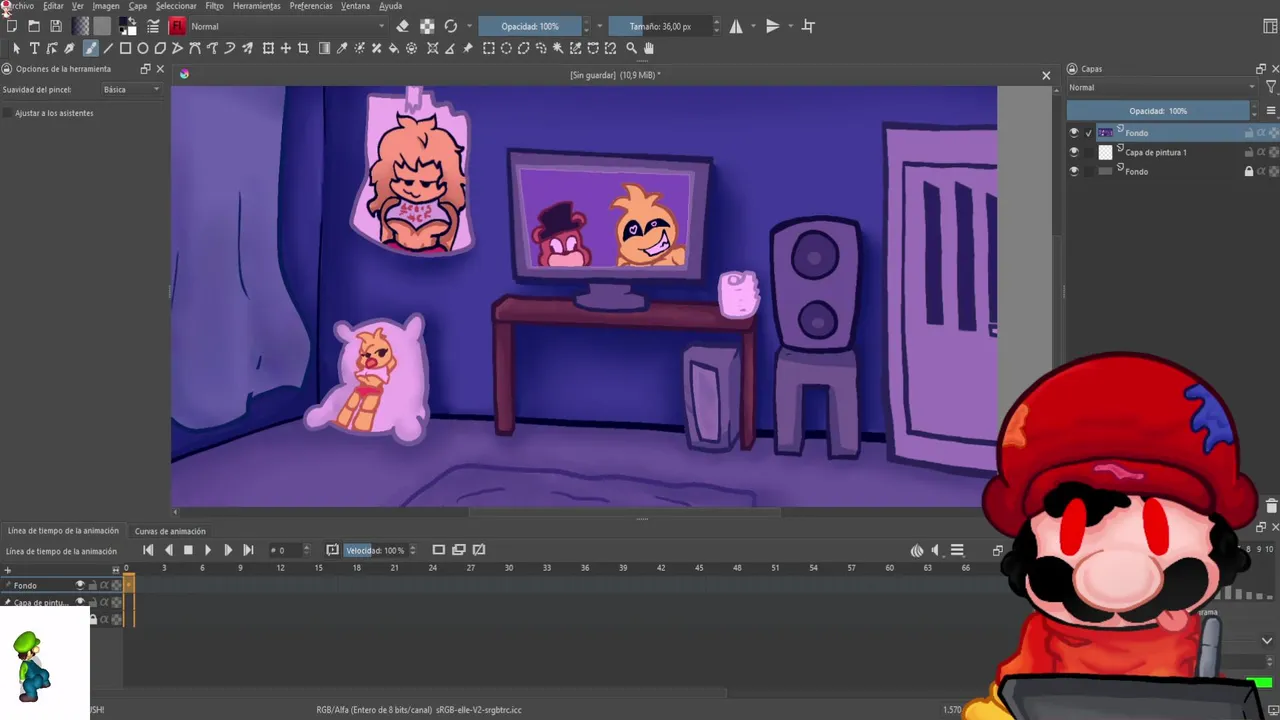This screenshot has height=720, width=1280.
Task: Toggle eraser mode in the toolbar
Action: click(402, 26)
